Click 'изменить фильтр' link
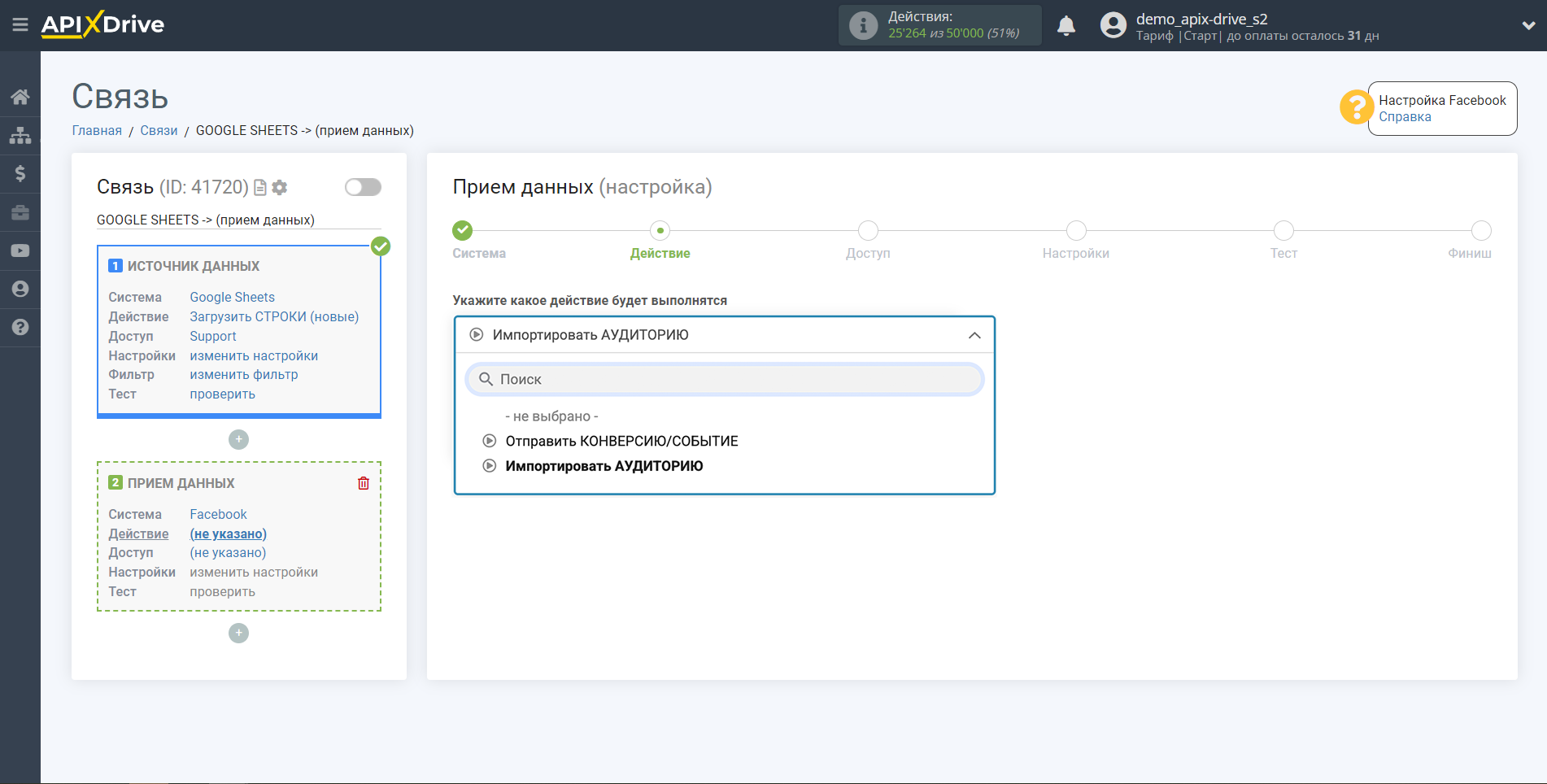The height and width of the screenshot is (784, 1547). click(x=244, y=374)
